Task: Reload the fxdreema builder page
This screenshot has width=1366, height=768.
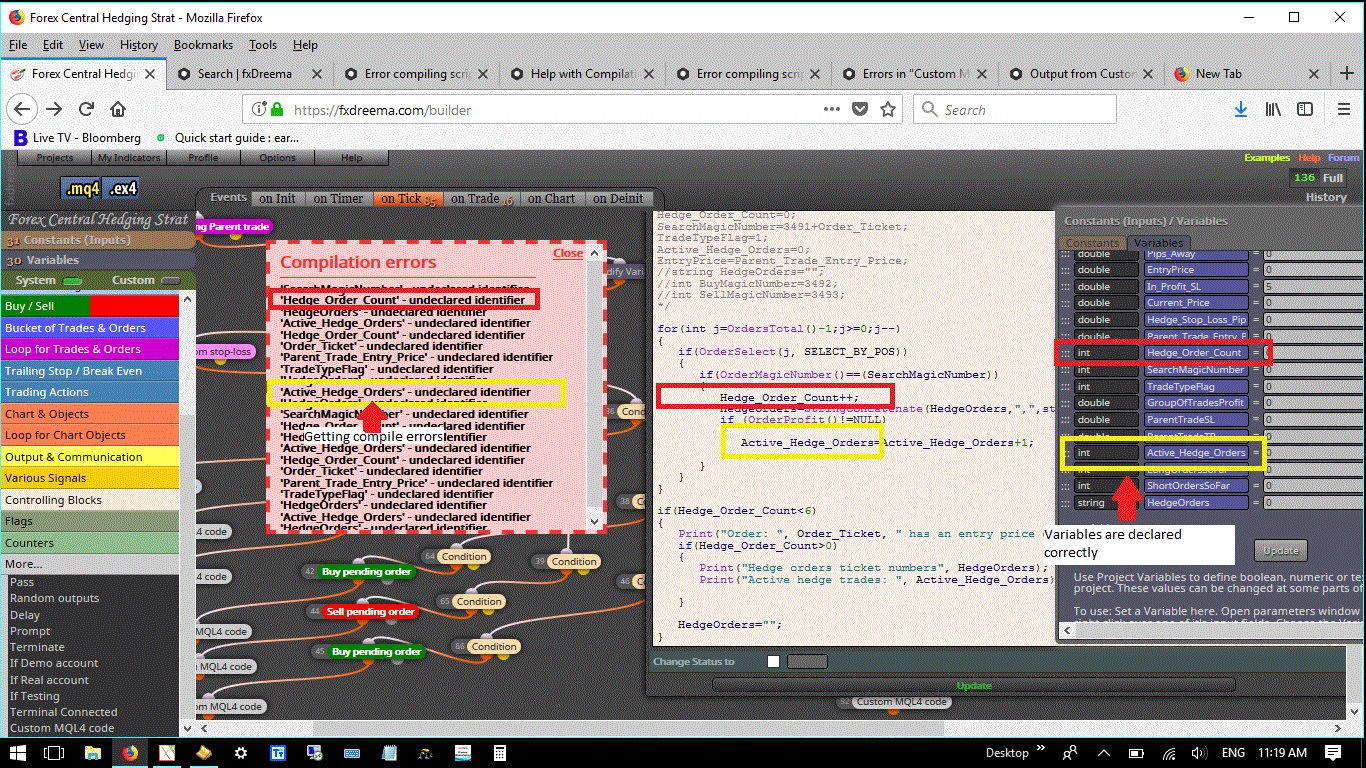Action: click(87, 109)
